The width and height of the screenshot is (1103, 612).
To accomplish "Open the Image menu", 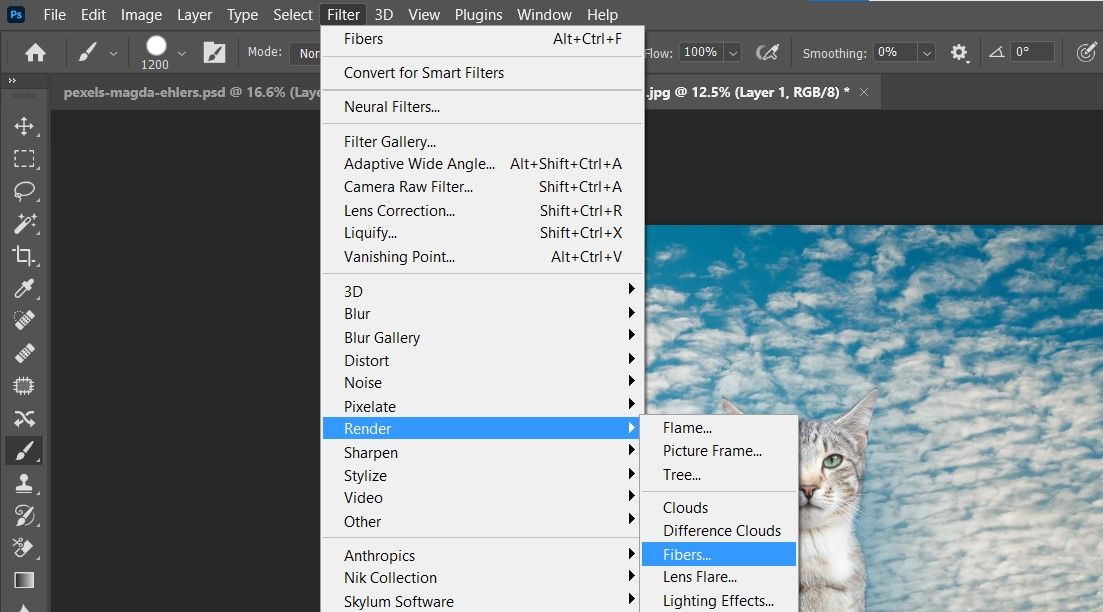I will 141,15.
